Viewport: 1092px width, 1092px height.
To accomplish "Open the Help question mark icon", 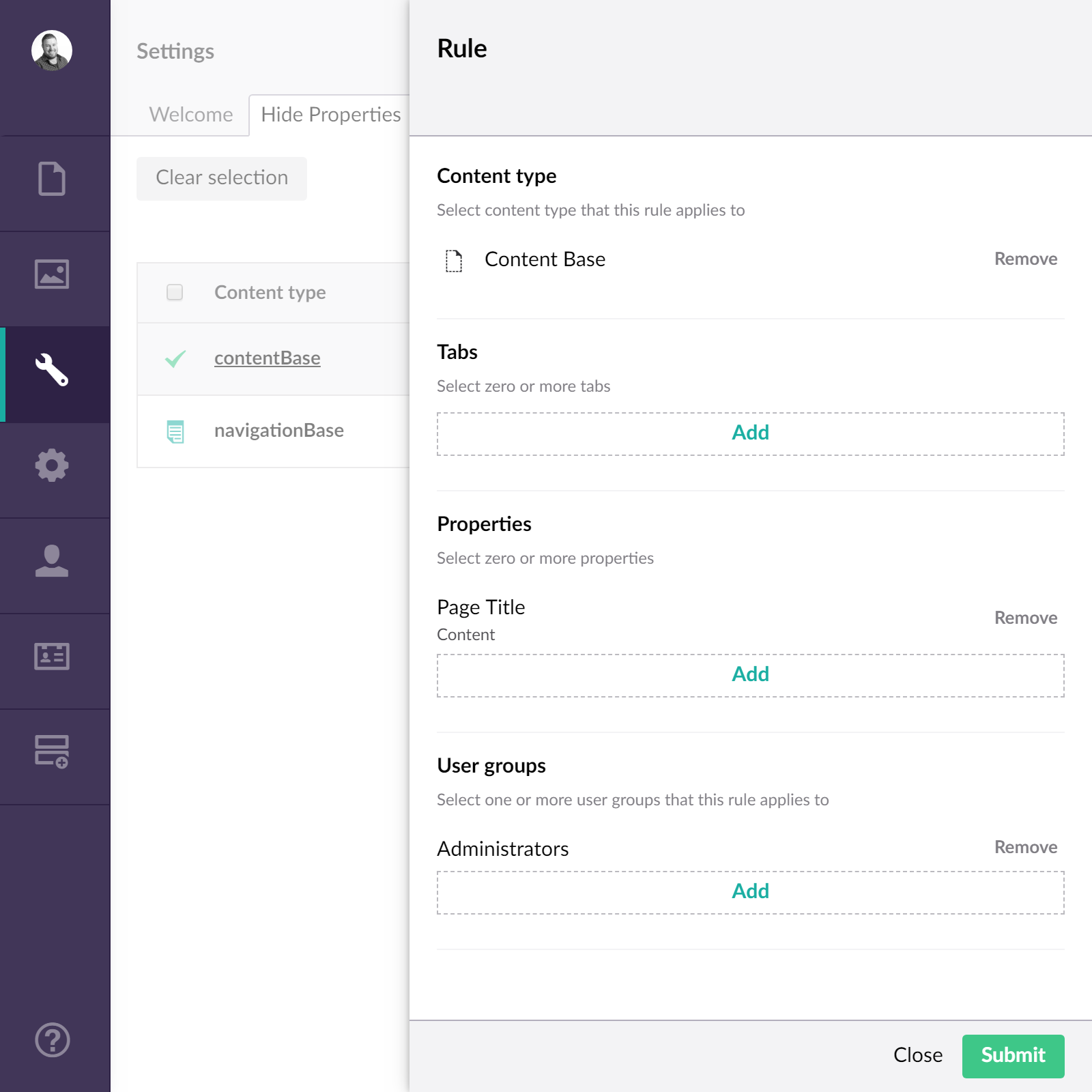I will point(52,1040).
